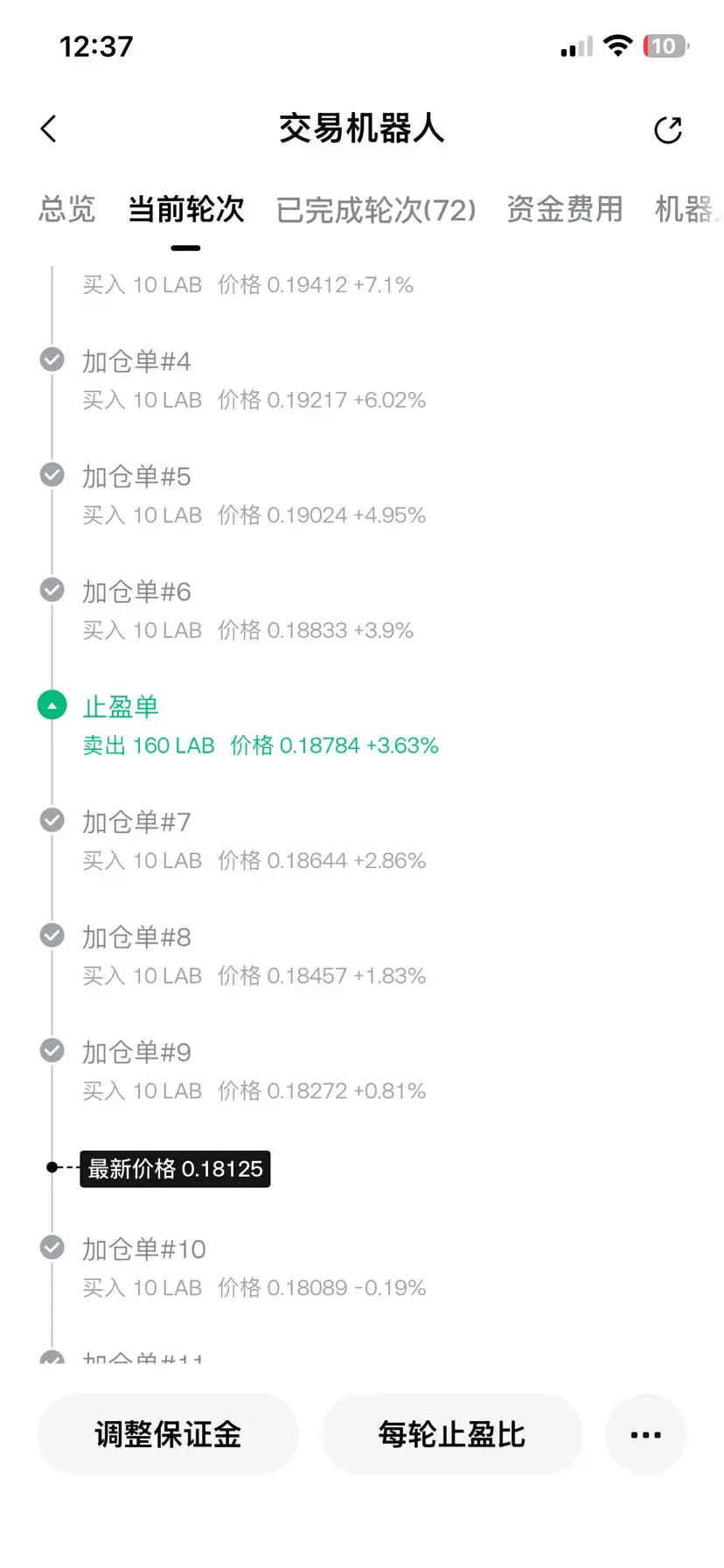Tap the check circle for 加仓单#6
This screenshot has height=1568, width=724.
tap(52, 590)
